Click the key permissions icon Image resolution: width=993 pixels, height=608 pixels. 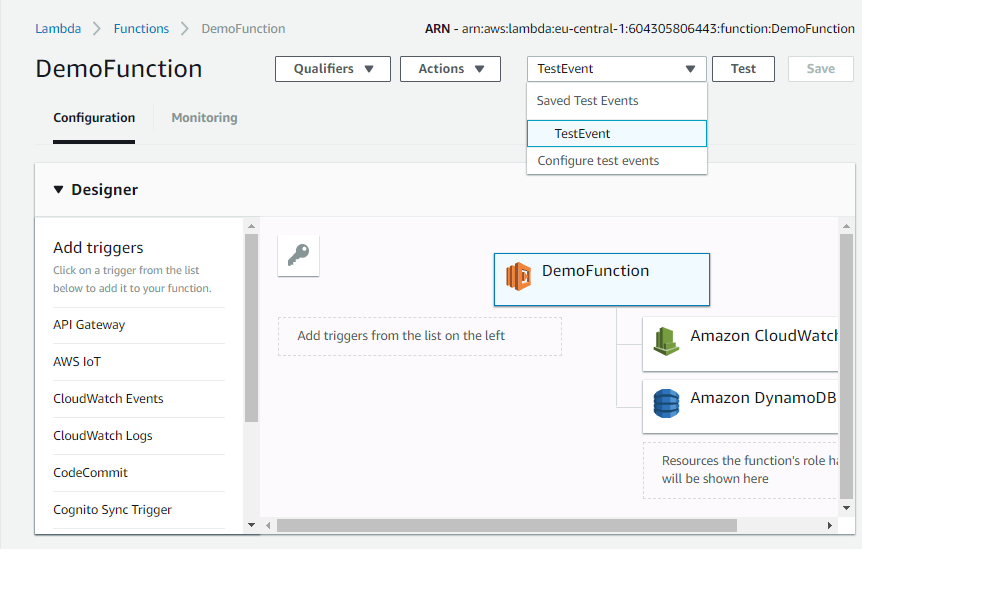298,256
